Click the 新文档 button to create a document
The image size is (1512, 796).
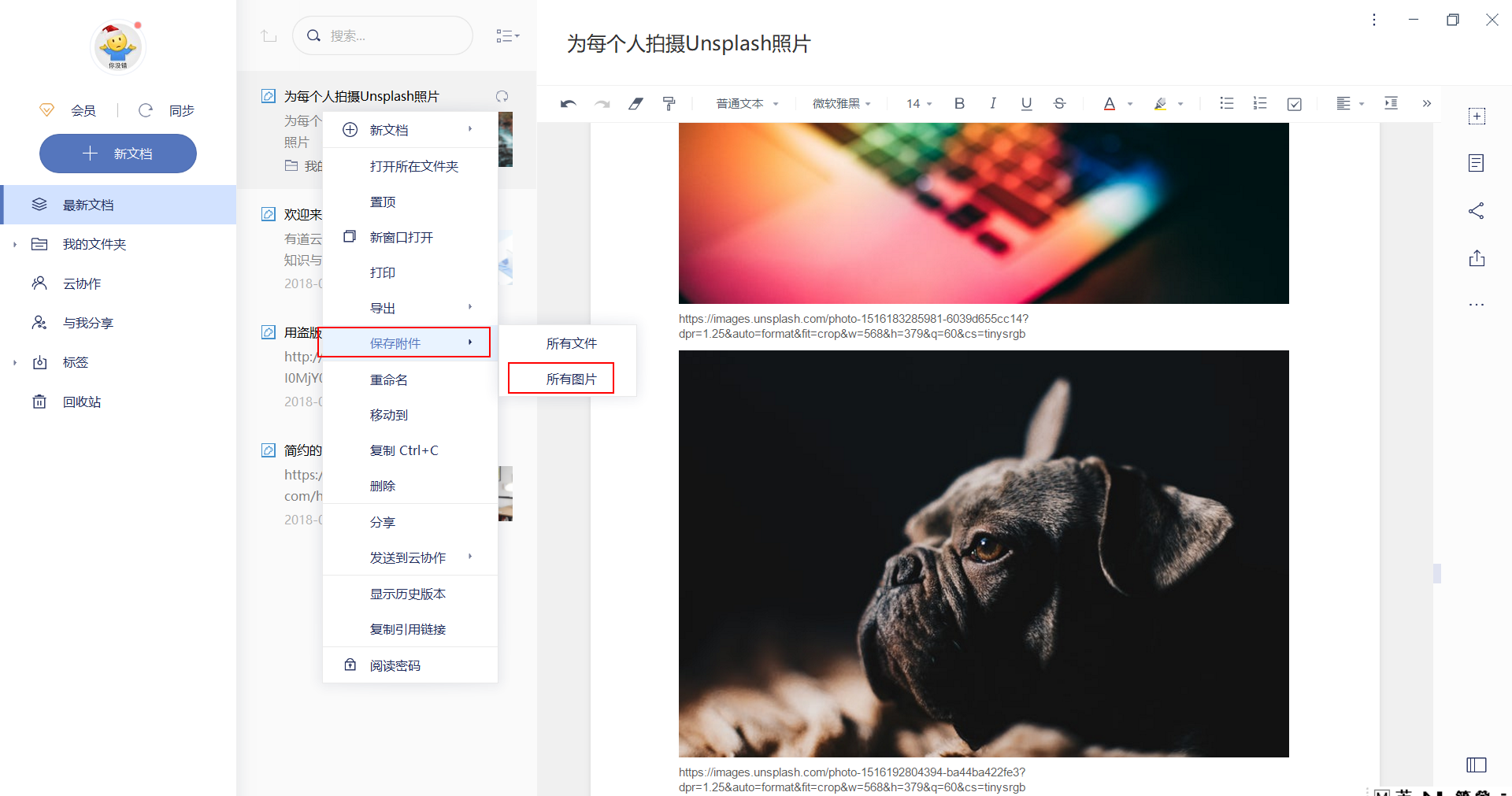(117, 154)
